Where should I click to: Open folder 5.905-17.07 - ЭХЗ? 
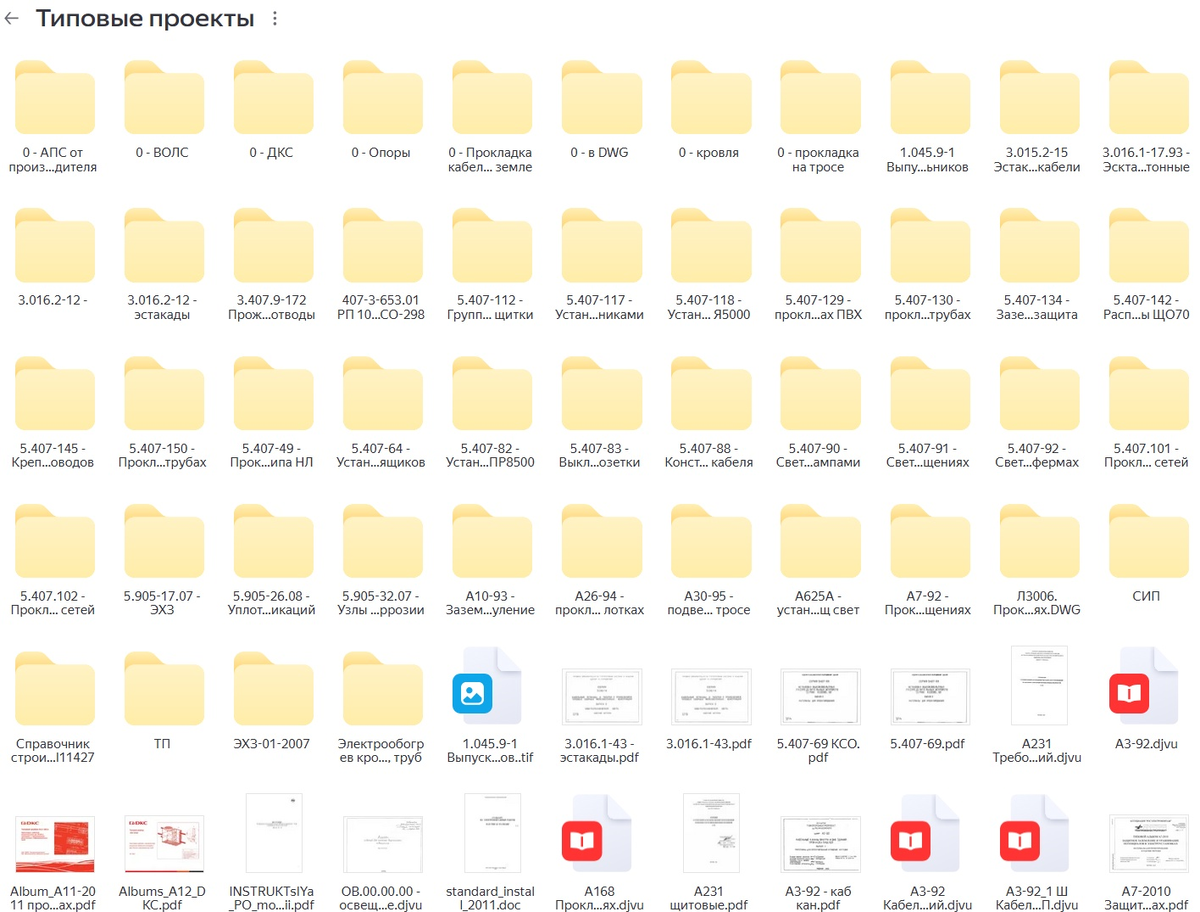pyautogui.click(x=164, y=542)
